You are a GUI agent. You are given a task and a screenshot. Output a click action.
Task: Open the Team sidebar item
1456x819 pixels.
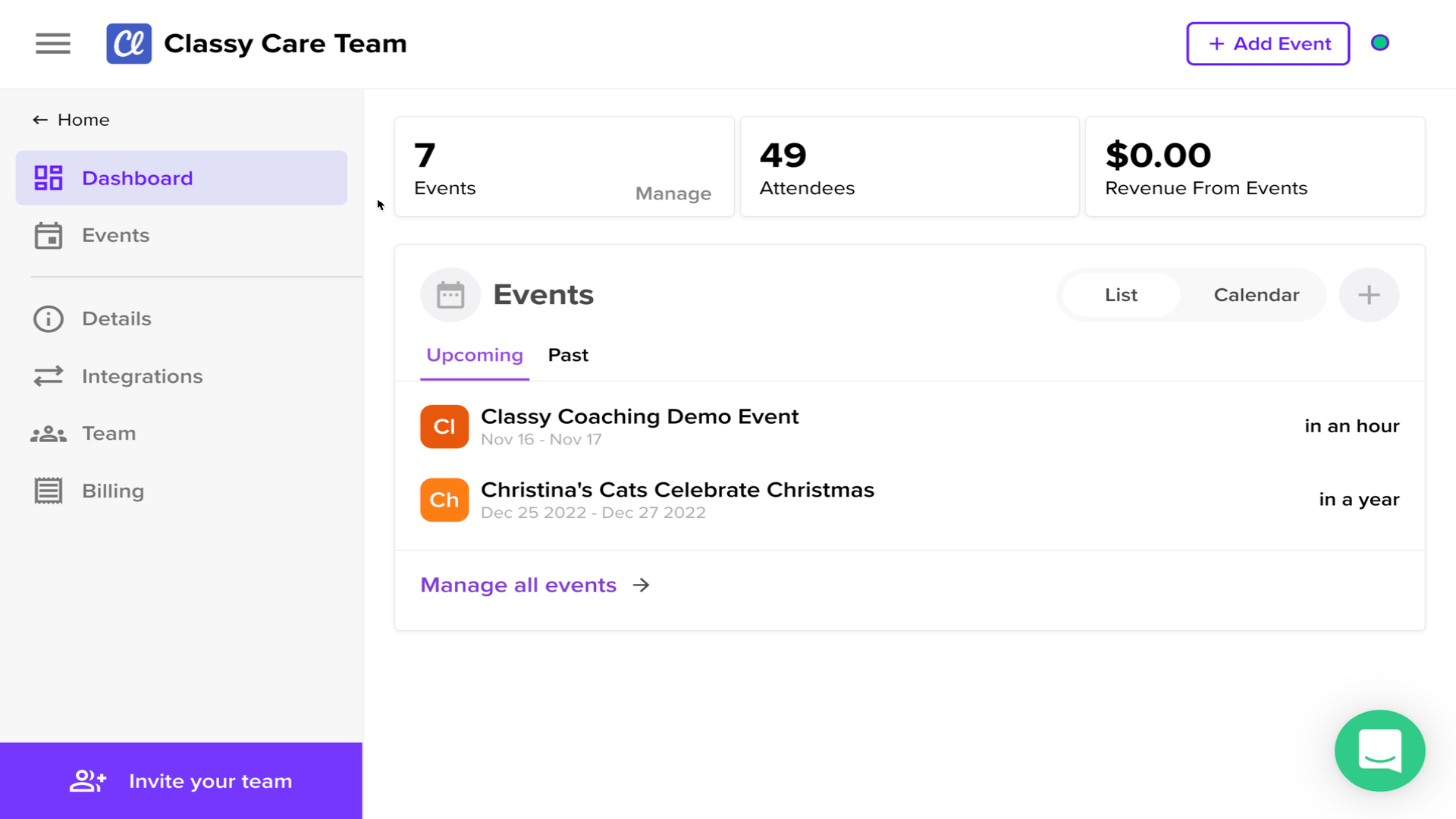pos(181,433)
